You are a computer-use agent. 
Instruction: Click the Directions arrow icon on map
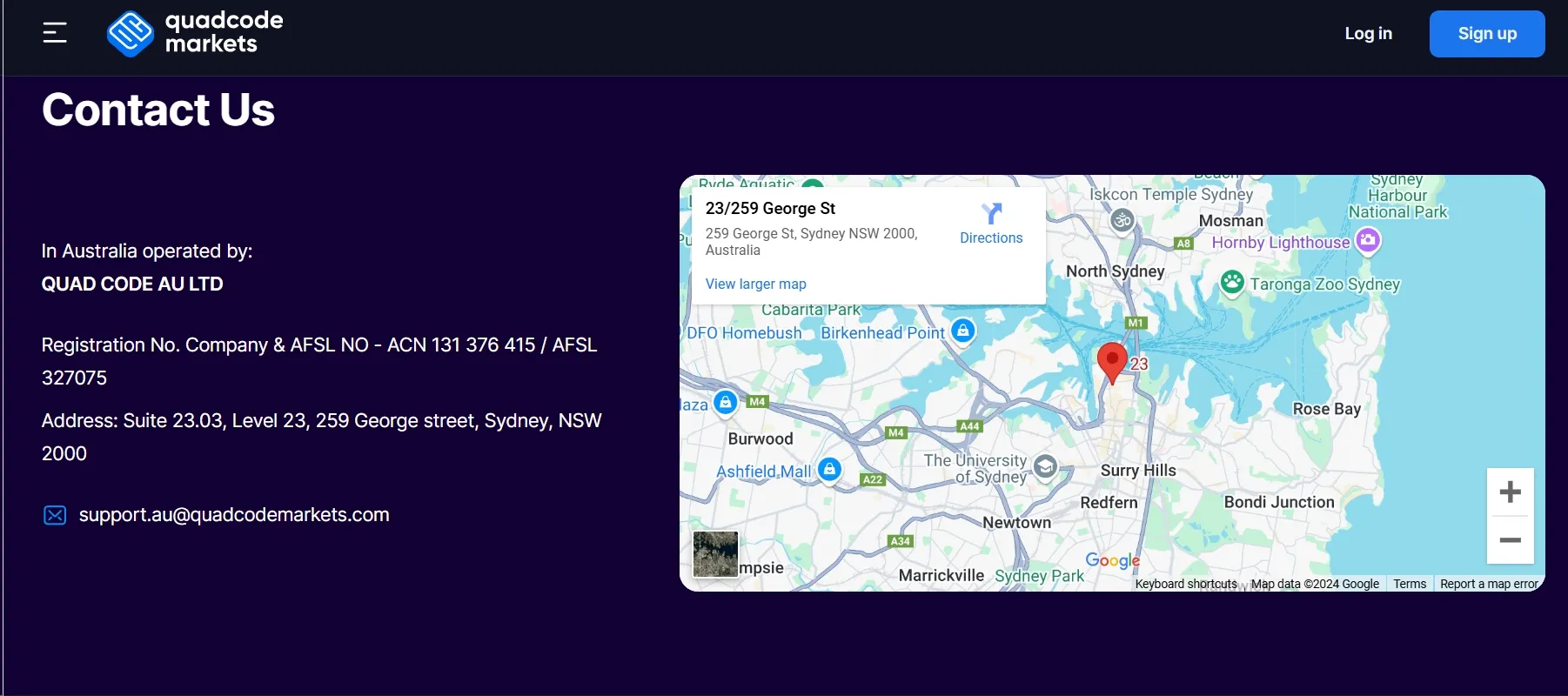coord(991,213)
